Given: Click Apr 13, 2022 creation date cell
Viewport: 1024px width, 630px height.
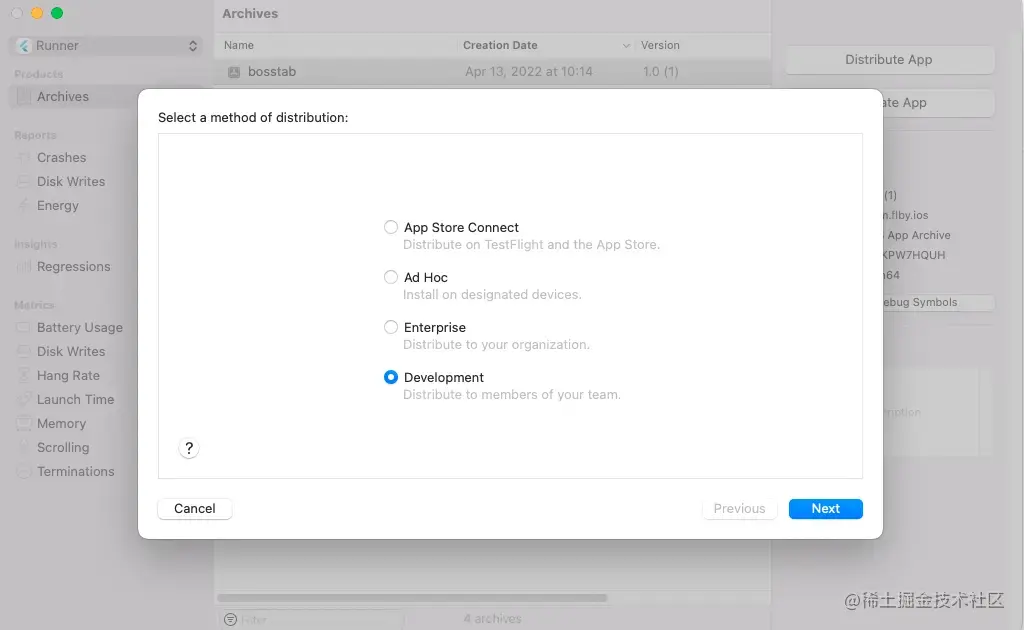Looking at the screenshot, I should tap(529, 72).
